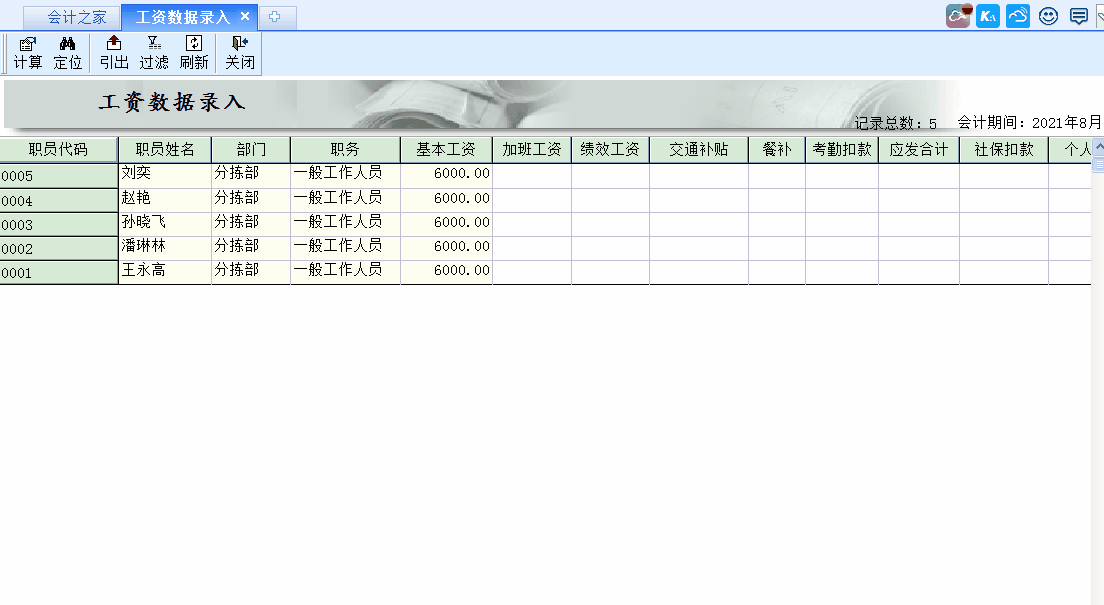Click 绩效工资 cell for 王永高
This screenshot has height=605, width=1104.
(x=610, y=272)
